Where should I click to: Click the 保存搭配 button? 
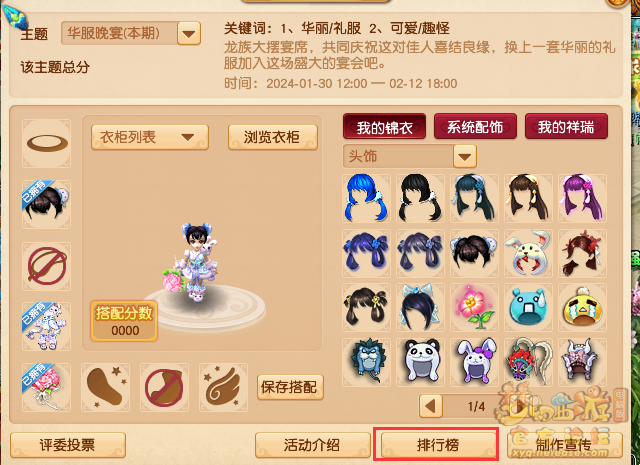tap(290, 387)
